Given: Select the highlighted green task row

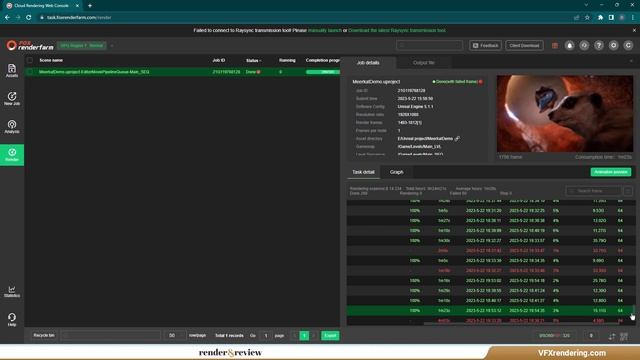Looking at the screenshot, I should point(489,311).
